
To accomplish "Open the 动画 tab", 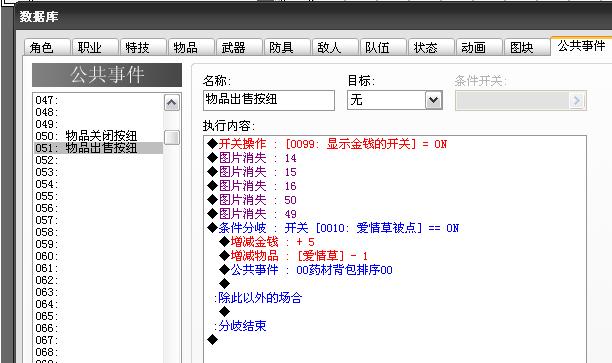I will click(x=479, y=48).
